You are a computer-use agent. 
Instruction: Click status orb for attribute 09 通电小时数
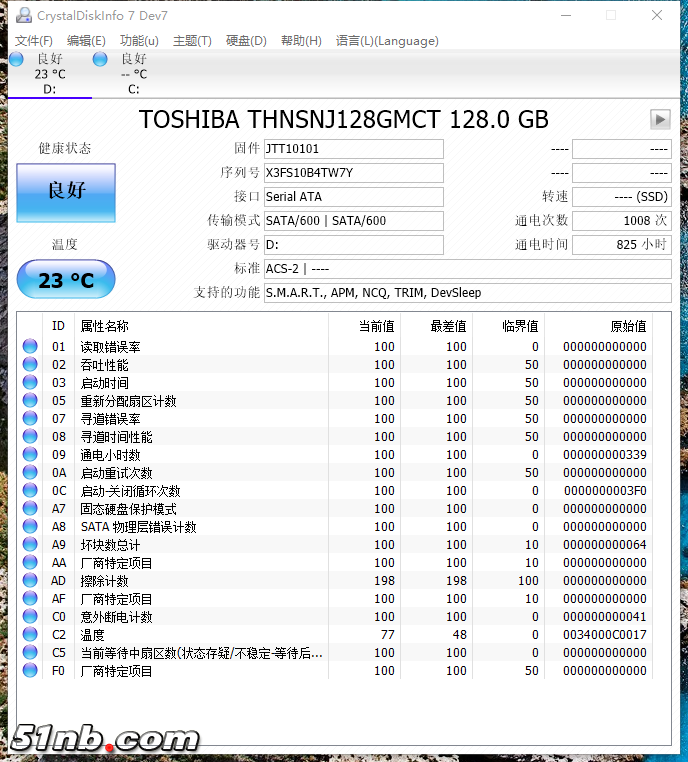click(30, 455)
